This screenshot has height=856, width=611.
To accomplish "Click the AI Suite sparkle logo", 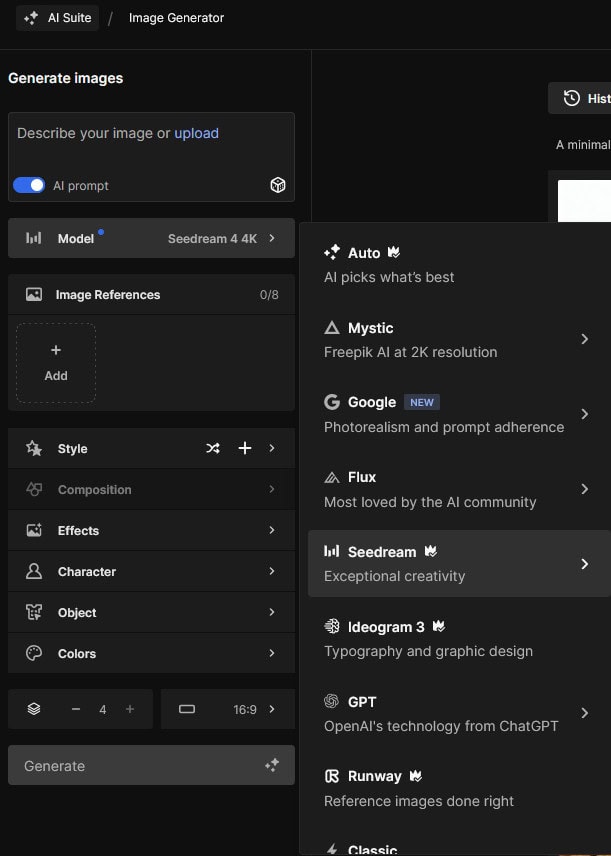I will 31,18.
